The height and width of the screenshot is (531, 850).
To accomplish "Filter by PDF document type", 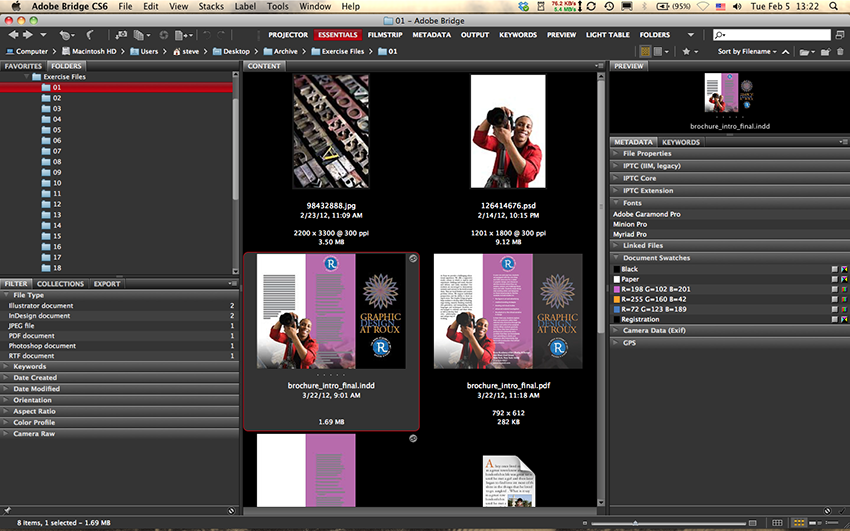I will (x=119, y=336).
